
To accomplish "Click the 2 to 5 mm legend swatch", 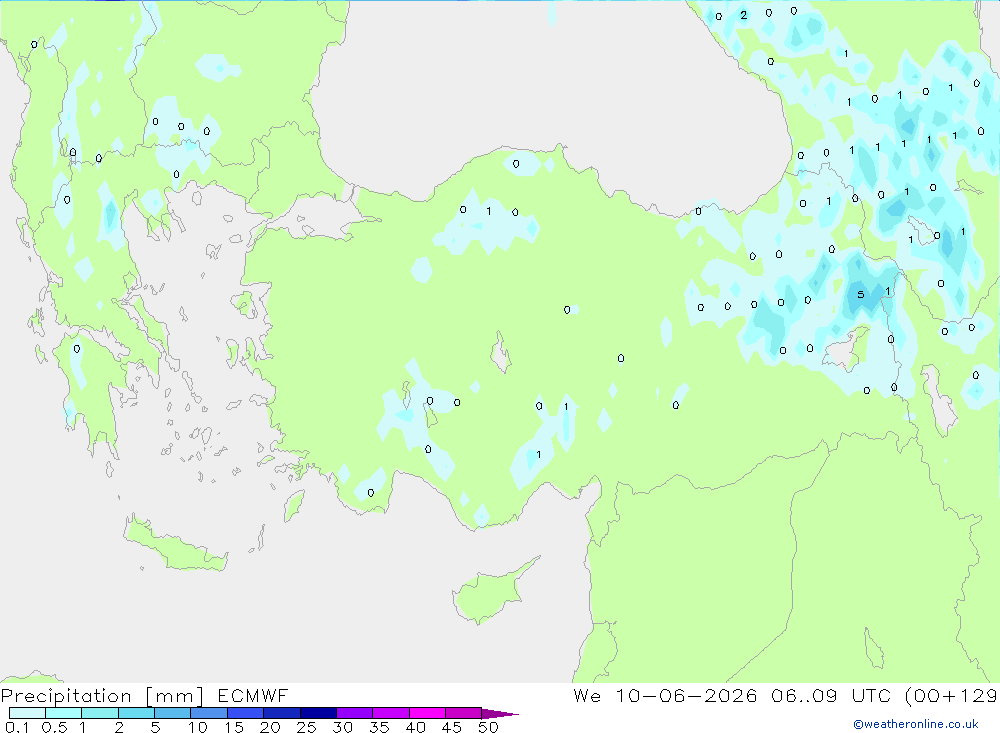I will (136, 713).
